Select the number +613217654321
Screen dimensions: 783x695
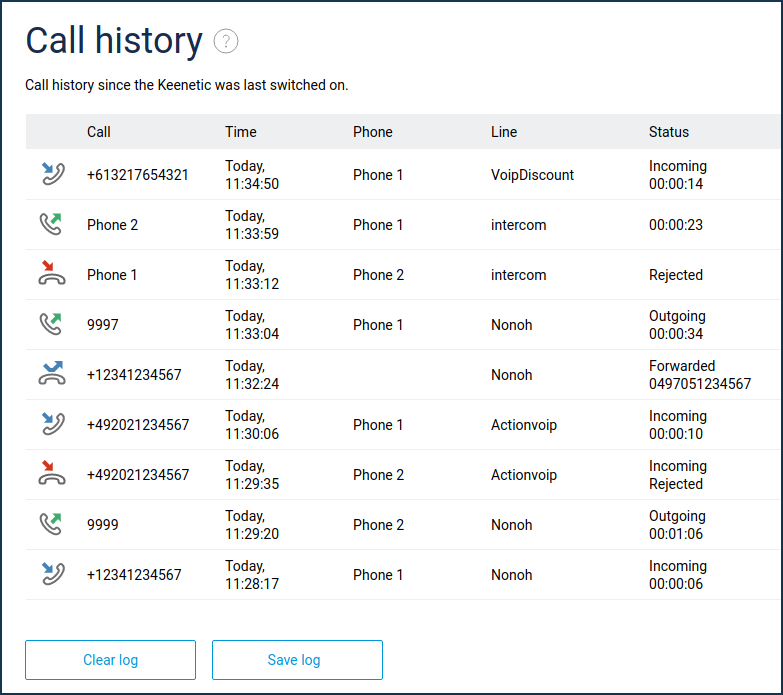click(x=137, y=175)
